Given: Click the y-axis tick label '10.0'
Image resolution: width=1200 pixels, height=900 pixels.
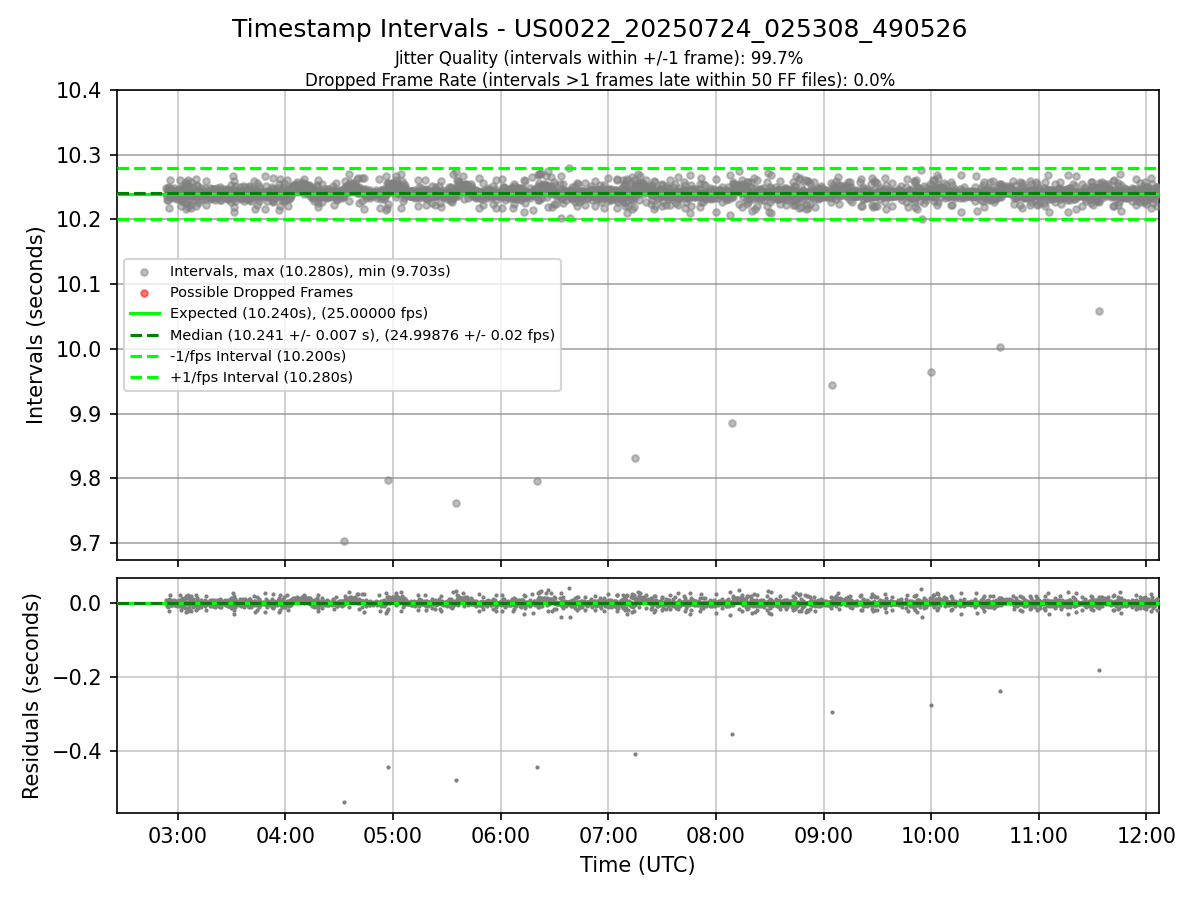Looking at the screenshot, I should [81, 350].
